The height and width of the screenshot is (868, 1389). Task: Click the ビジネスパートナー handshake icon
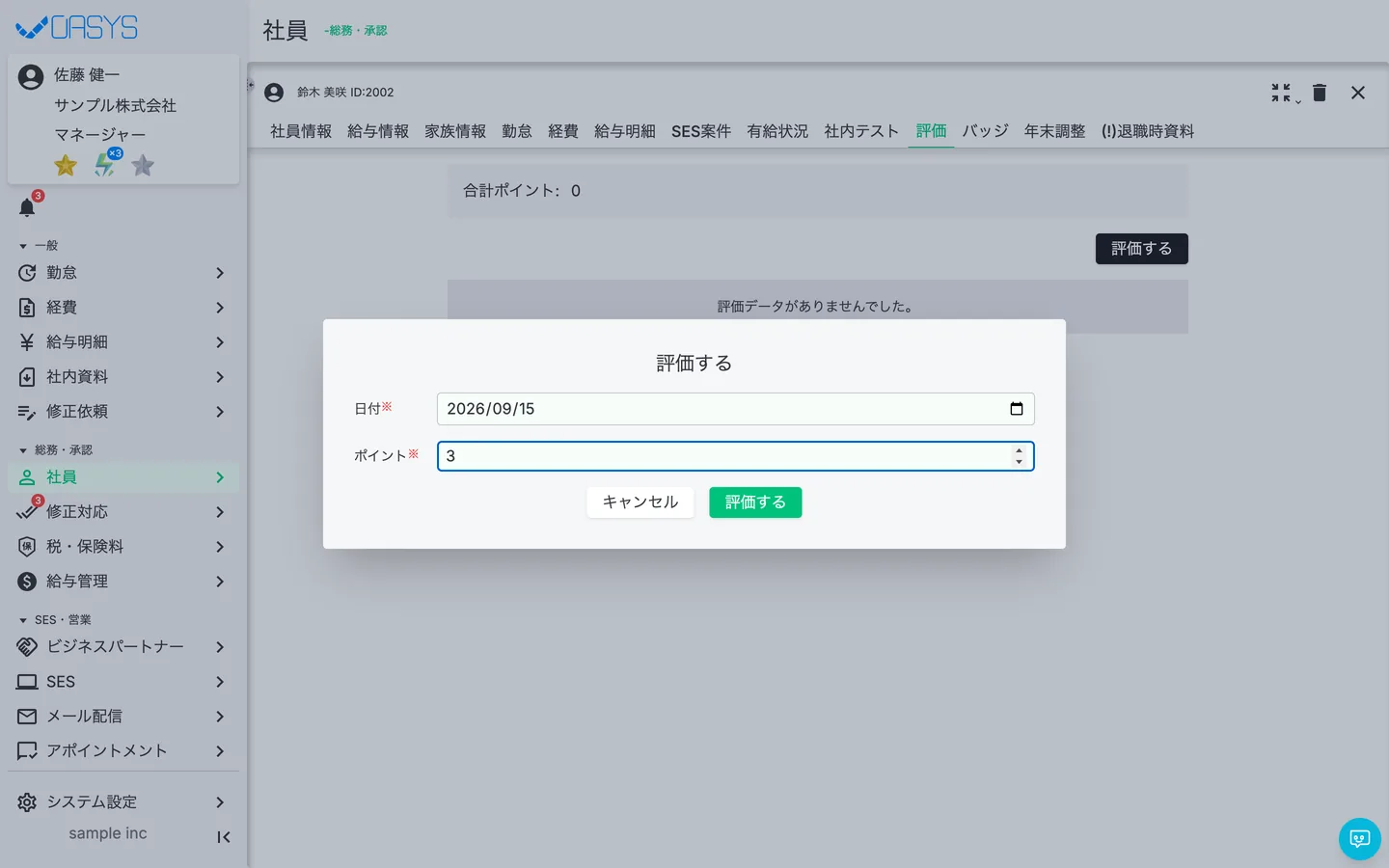point(27,647)
